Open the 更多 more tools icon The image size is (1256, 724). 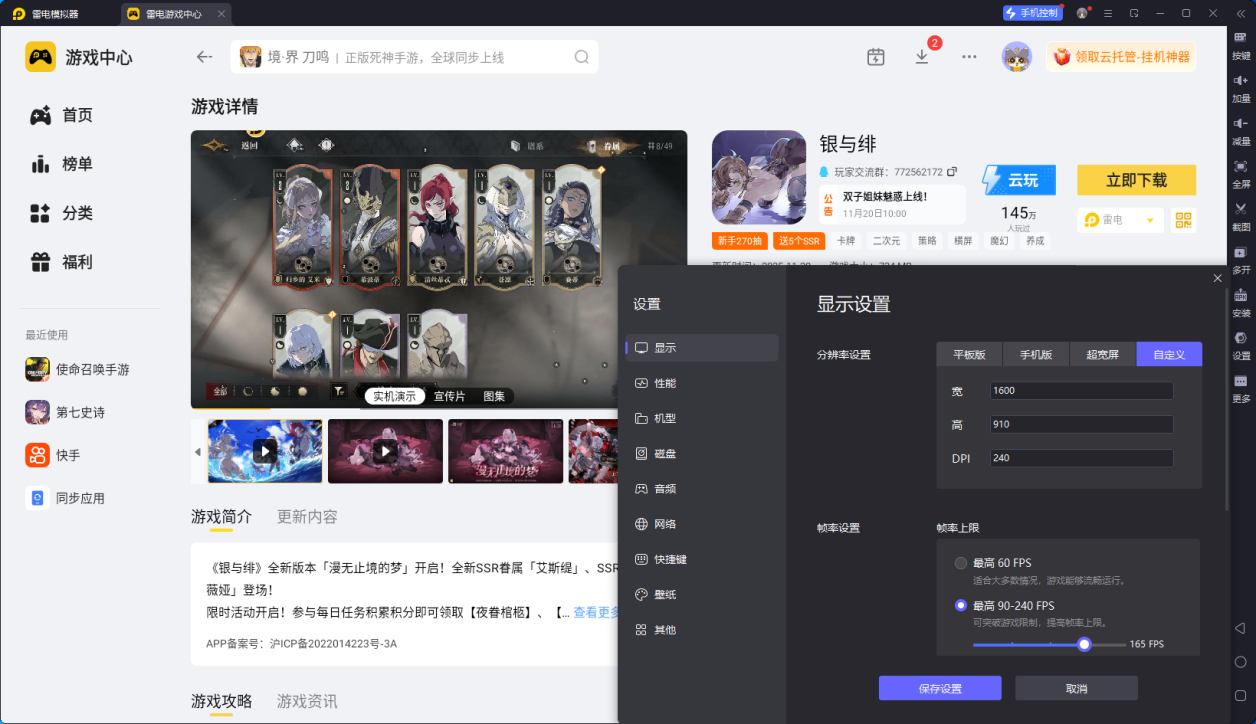[1240, 389]
